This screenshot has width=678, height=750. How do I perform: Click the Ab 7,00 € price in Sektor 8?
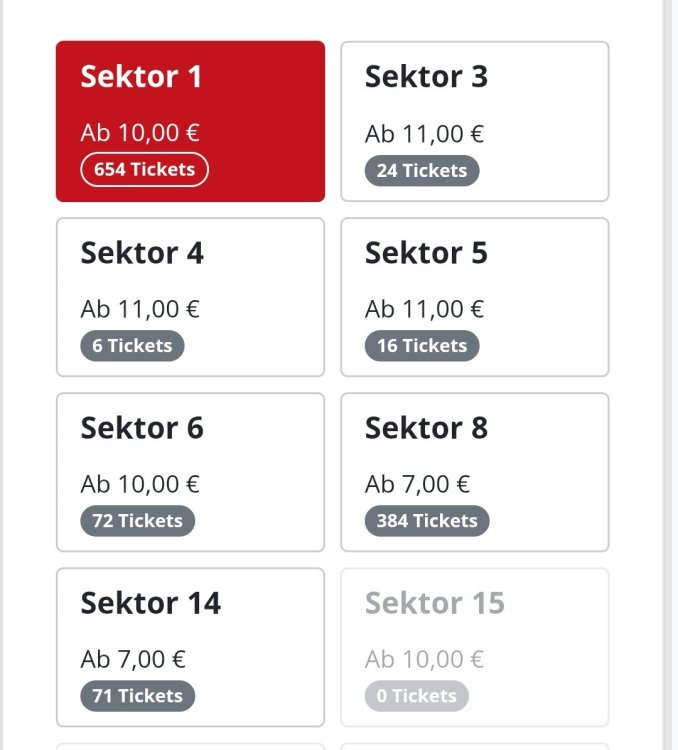(x=417, y=485)
